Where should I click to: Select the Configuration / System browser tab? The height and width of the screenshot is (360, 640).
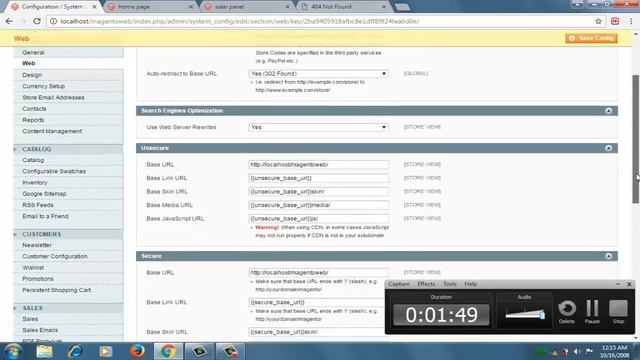(x=52, y=7)
